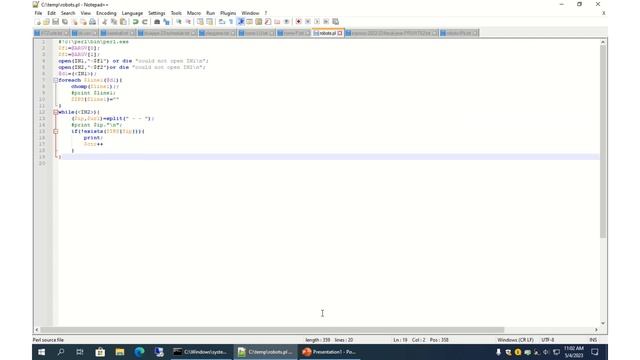This screenshot has width=640, height=360.
Task: Click Windows (CR LF) in status bar
Action: click(x=515, y=340)
